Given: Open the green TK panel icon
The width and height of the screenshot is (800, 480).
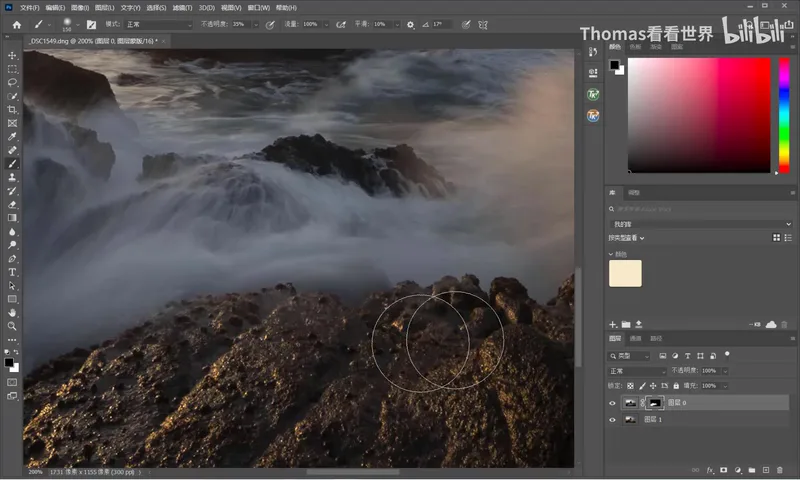Looking at the screenshot, I should (x=593, y=94).
